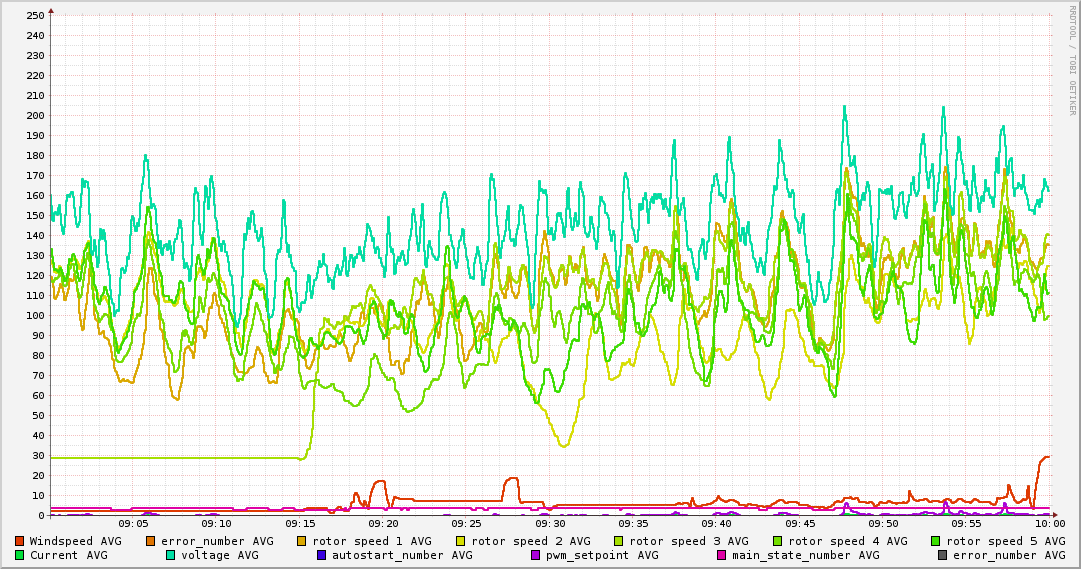This screenshot has width=1081, height=569.
Task: Click the 220 value on the y-axis
Action: click(x=35, y=75)
